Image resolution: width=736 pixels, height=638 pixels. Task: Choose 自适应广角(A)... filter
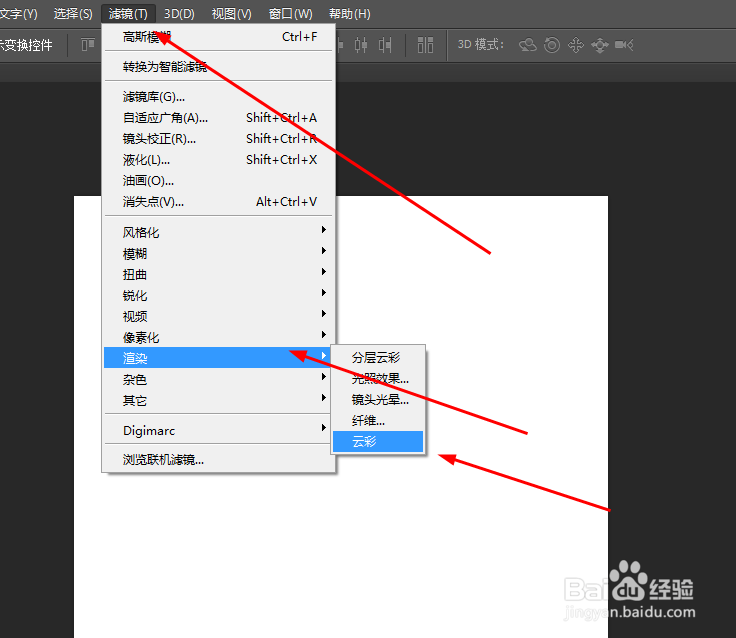pyautogui.click(x=218, y=118)
